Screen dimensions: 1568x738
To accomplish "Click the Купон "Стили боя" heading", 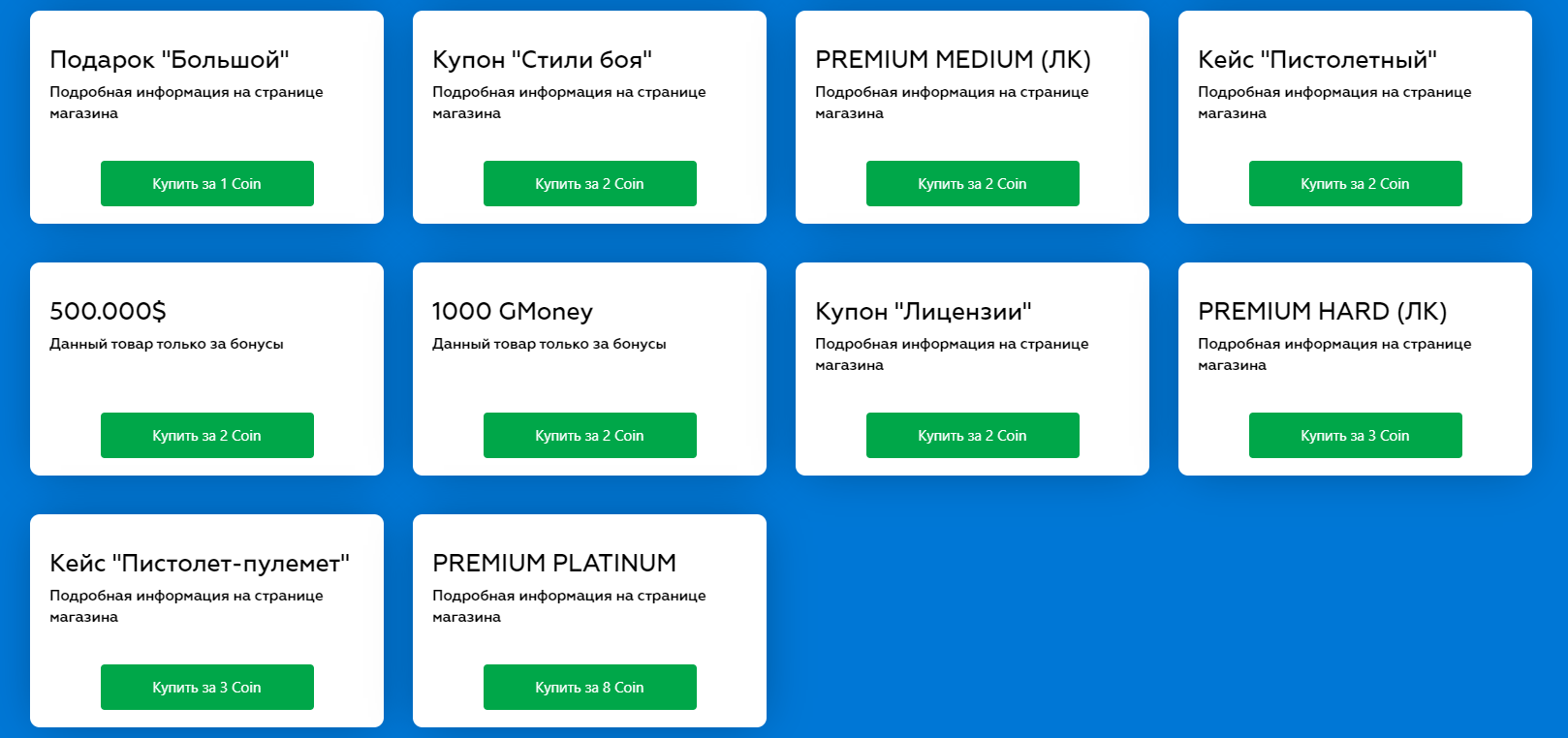I will point(542,60).
